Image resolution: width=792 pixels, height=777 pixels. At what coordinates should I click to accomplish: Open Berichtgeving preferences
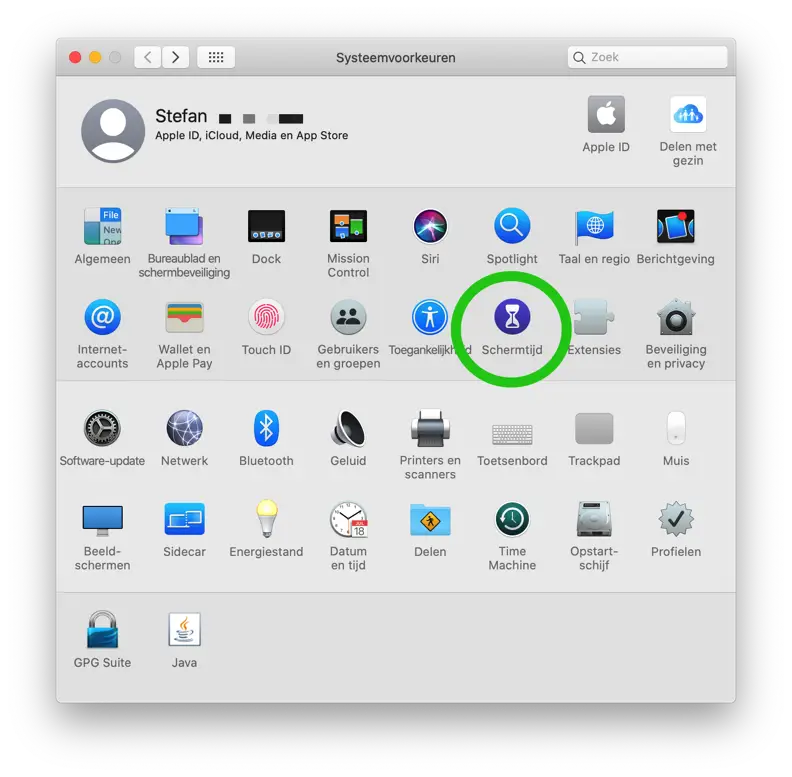[676, 226]
